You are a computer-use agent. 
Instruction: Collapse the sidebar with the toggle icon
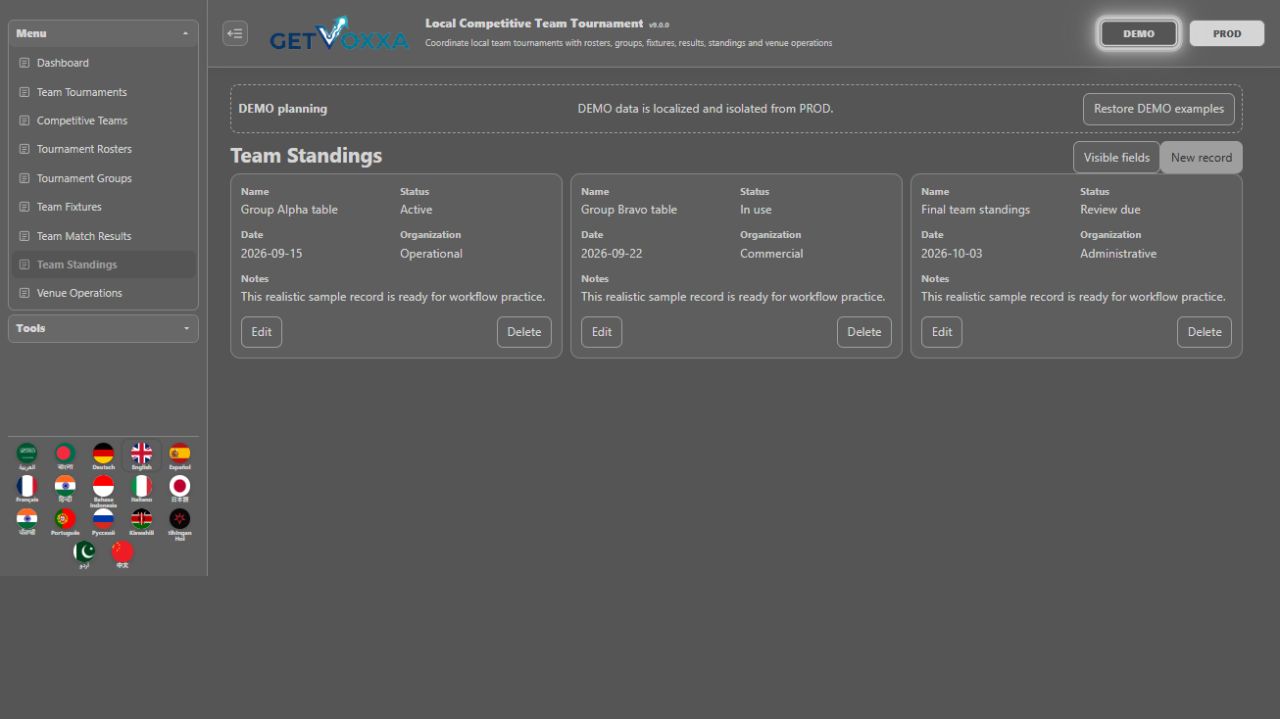coord(235,33)
